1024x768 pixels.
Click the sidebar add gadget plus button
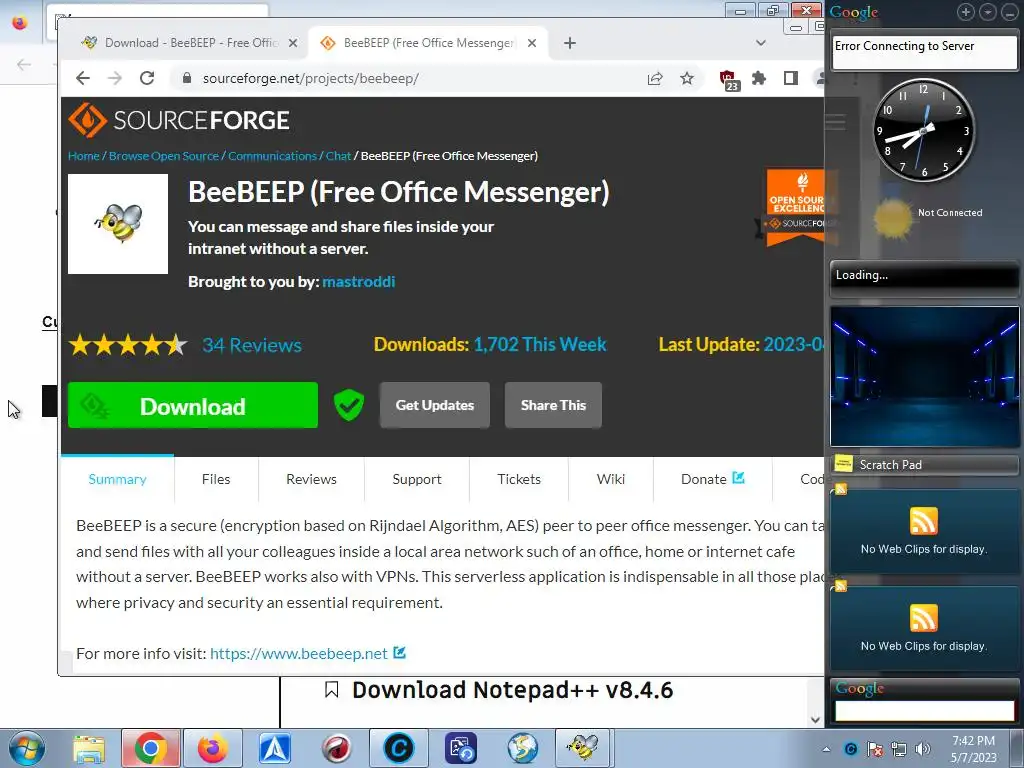(x=966, y=12)
